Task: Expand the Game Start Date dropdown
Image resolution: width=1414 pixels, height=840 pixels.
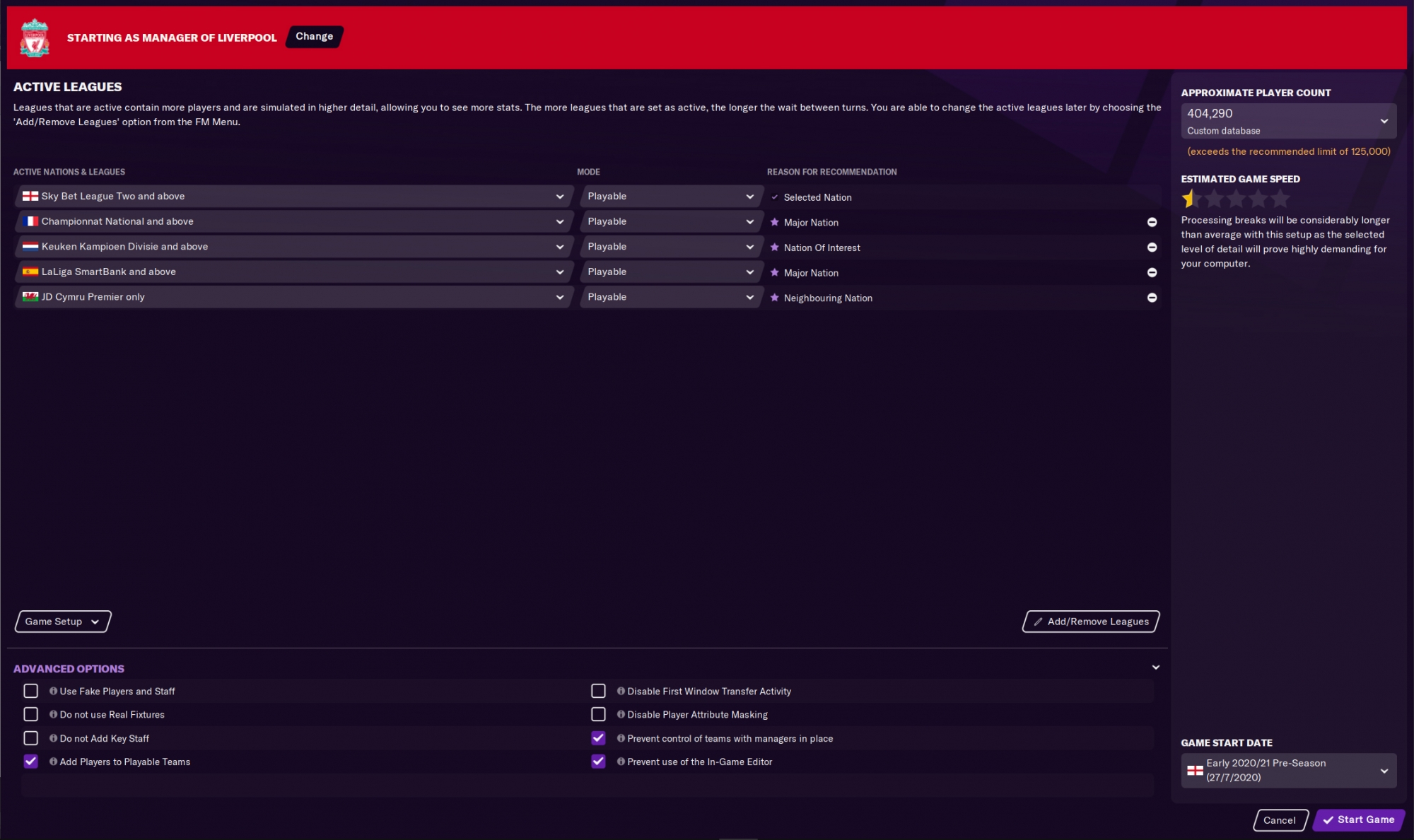Action: [1384, 770]
